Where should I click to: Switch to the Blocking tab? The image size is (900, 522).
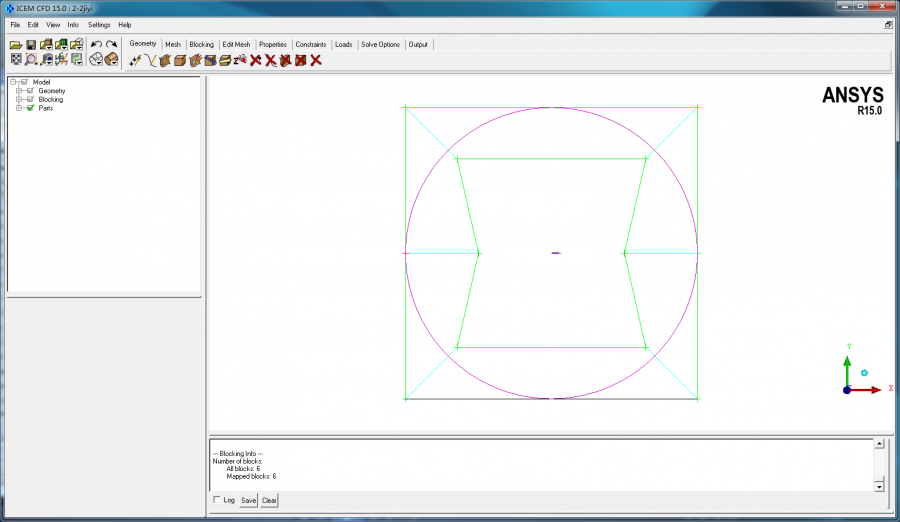pyautogui.click(x=202, y=44)
